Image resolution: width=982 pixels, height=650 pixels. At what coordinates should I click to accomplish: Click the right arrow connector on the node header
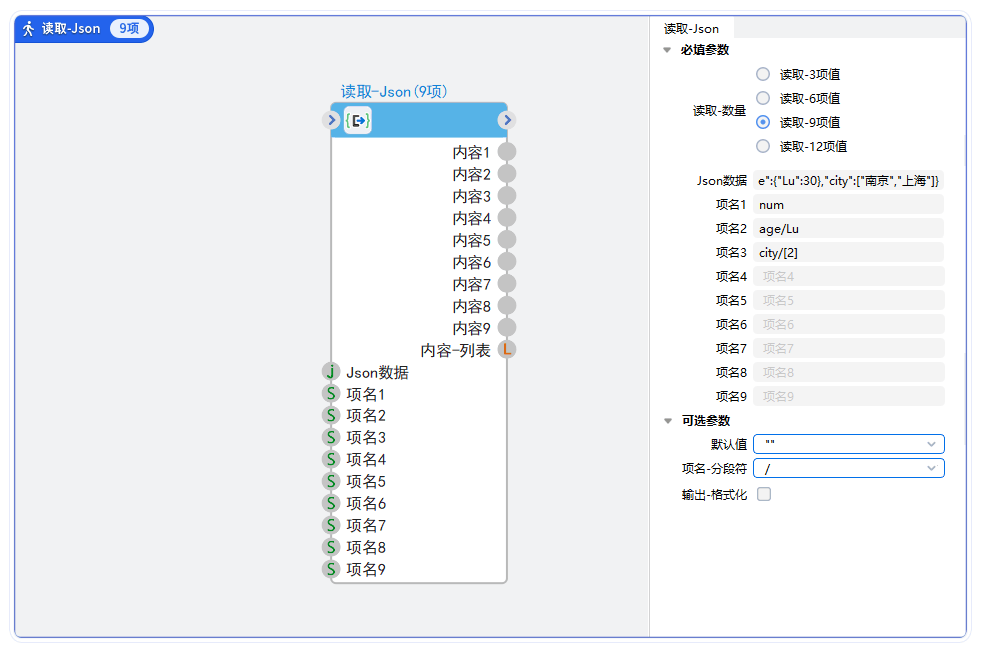(x=506, y=119)
